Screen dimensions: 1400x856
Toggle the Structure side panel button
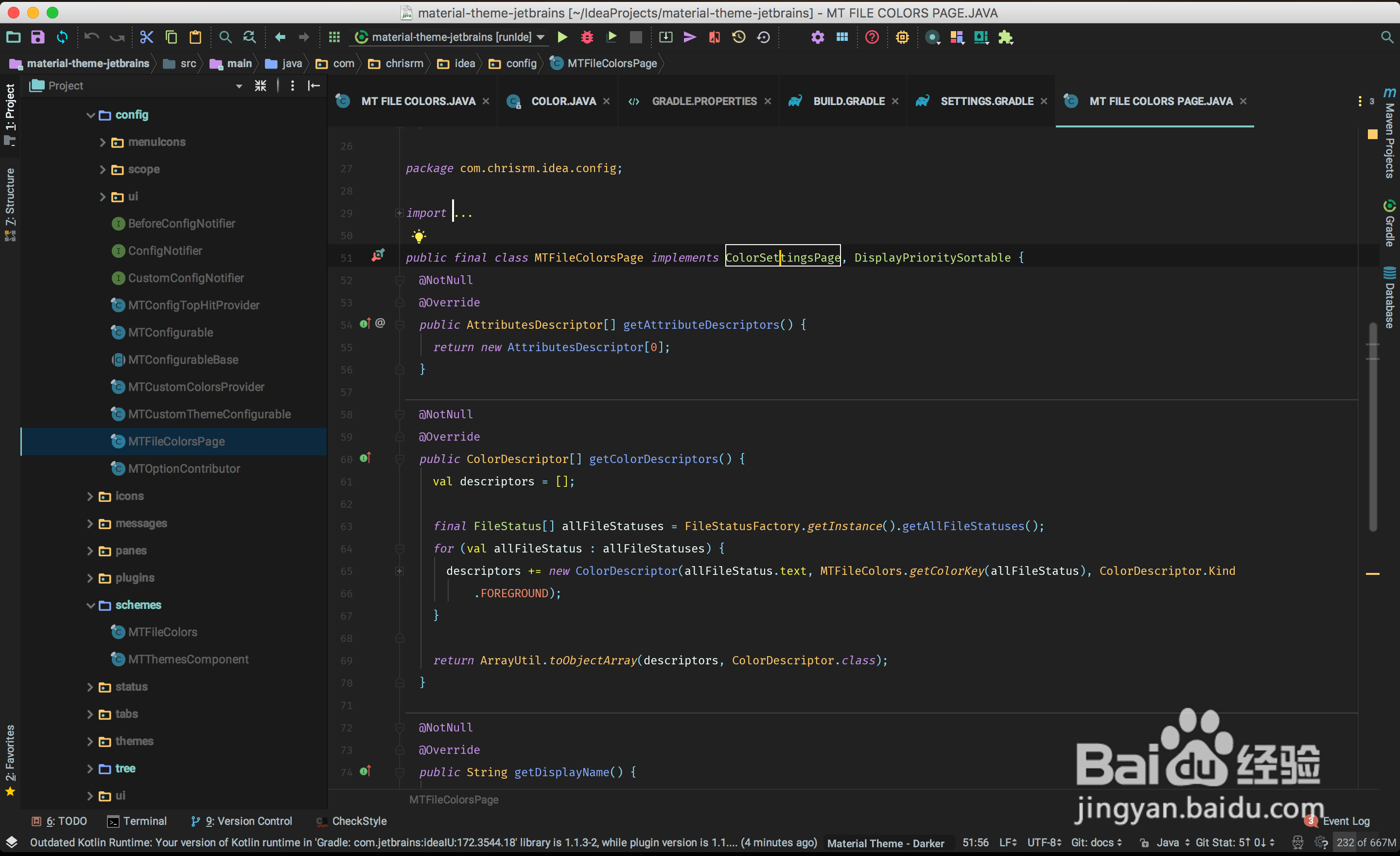pyautogui.click(x=10, y=203)
